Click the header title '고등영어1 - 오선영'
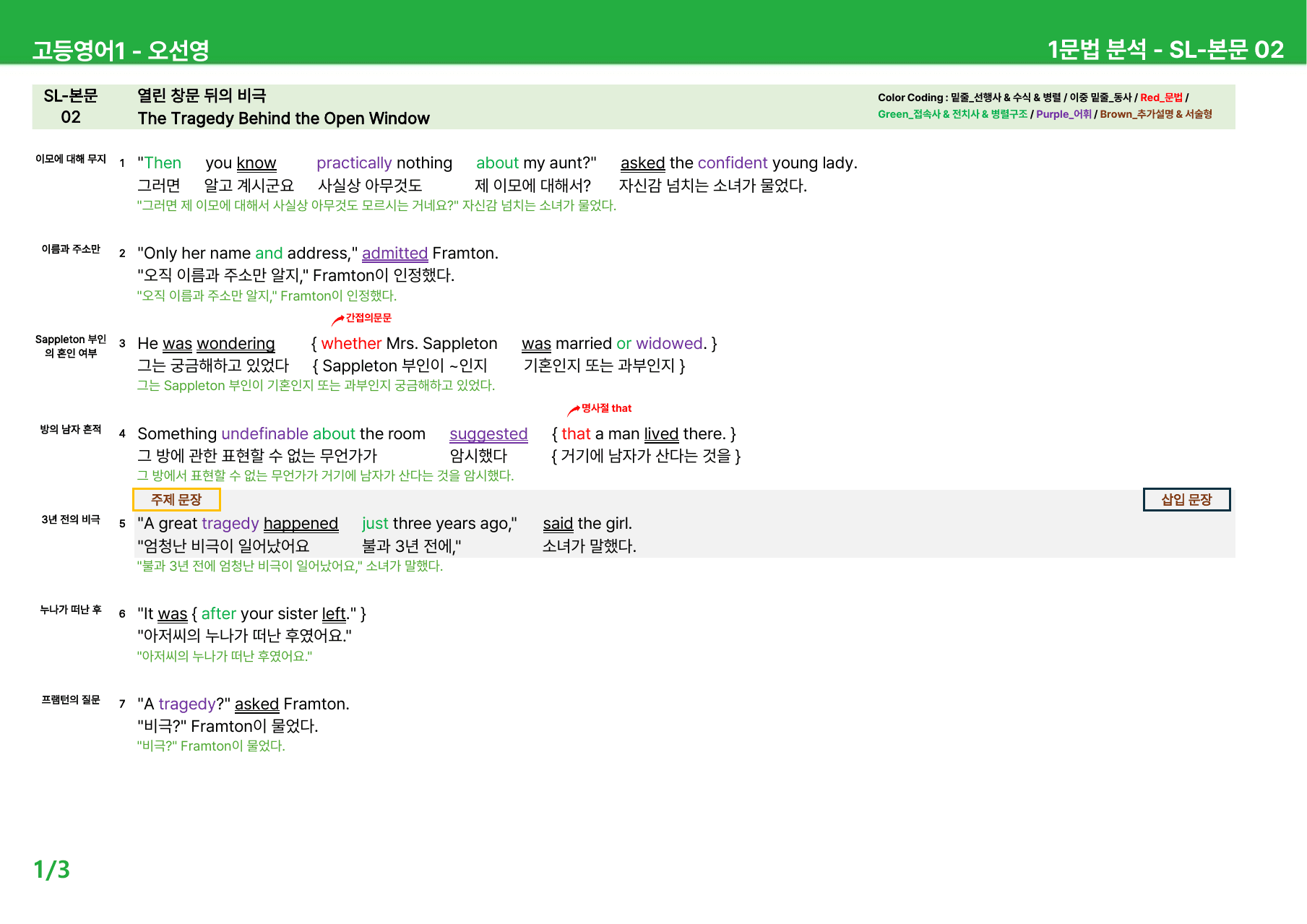The image size is (1307, 924). [121, 50]
